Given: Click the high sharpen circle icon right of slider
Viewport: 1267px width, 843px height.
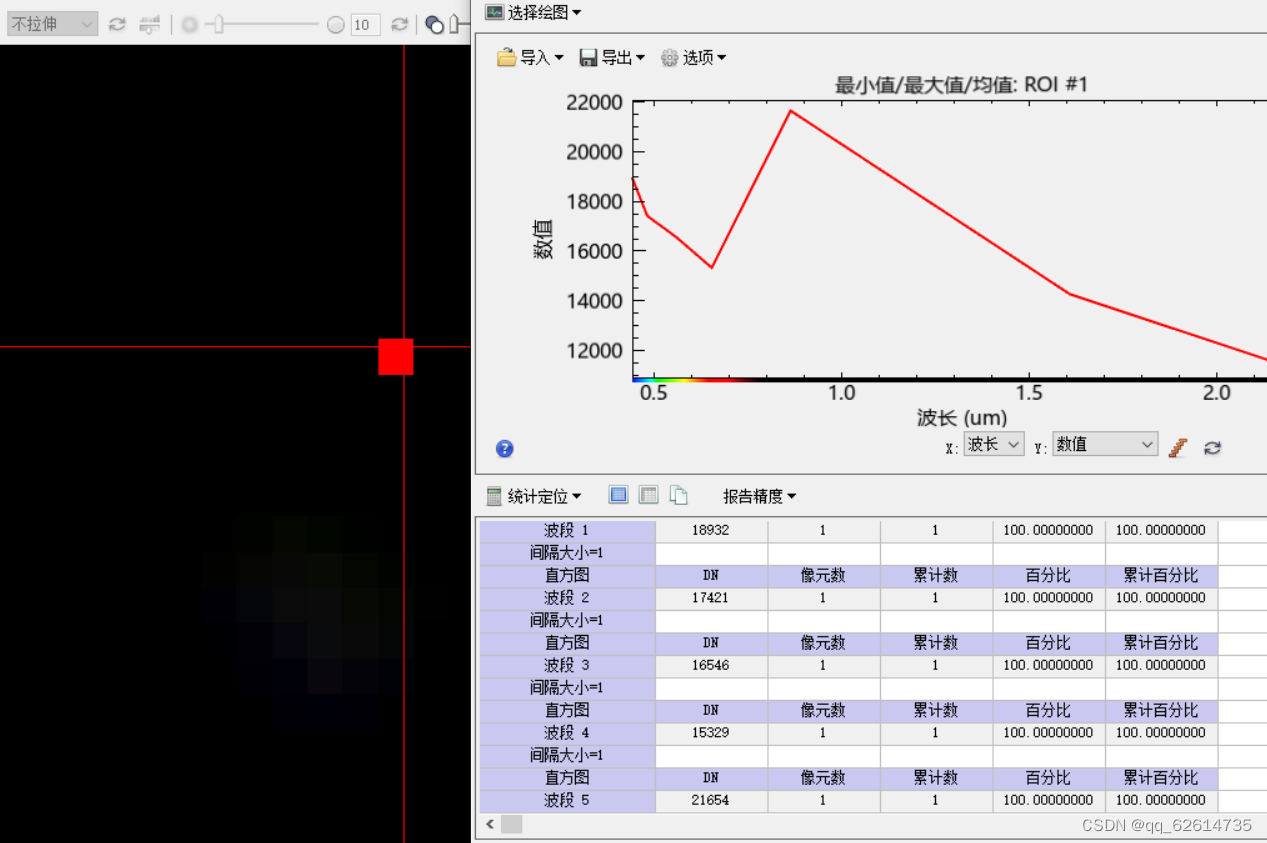Looking at the screenshot, I should click(336, 24).
